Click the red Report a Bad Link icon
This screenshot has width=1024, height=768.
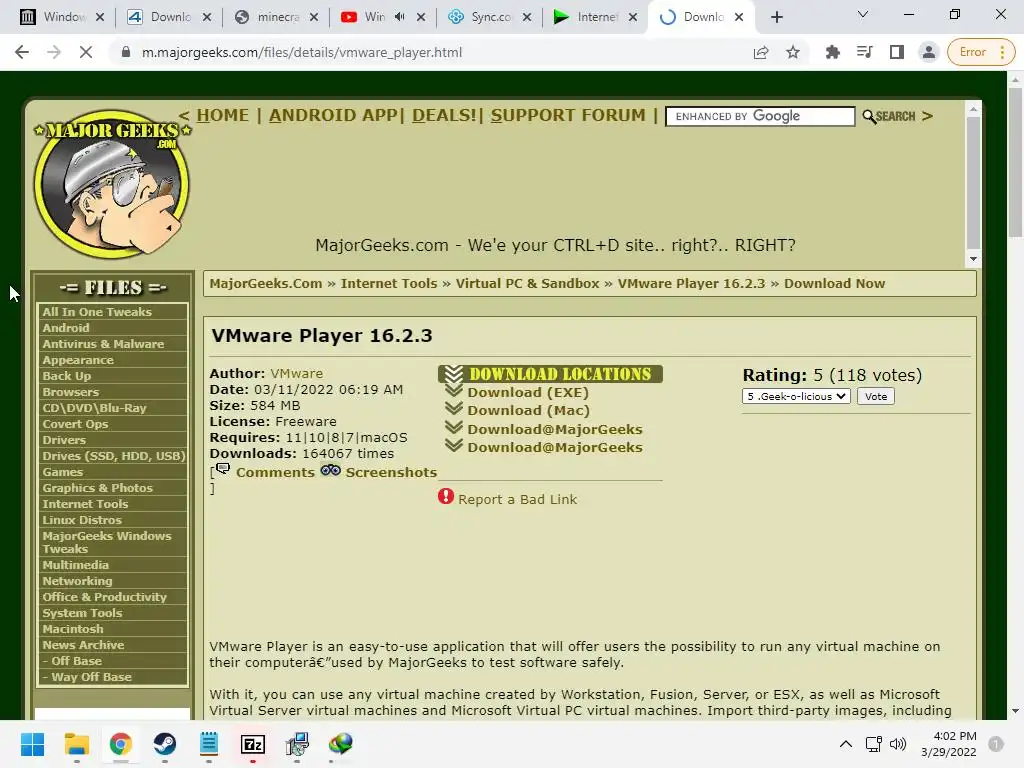(445, 497)
